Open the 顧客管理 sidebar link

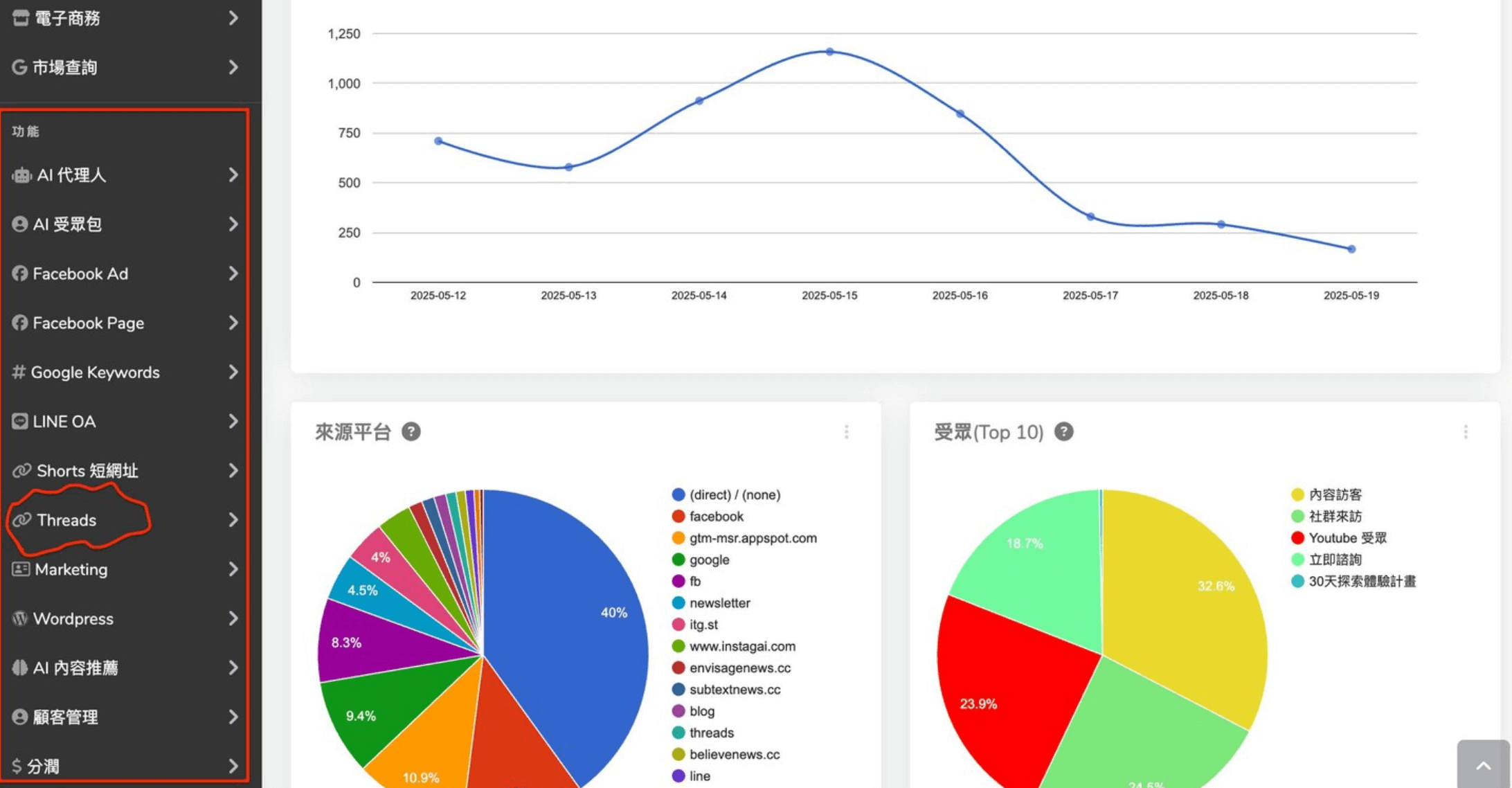(65, 717)
